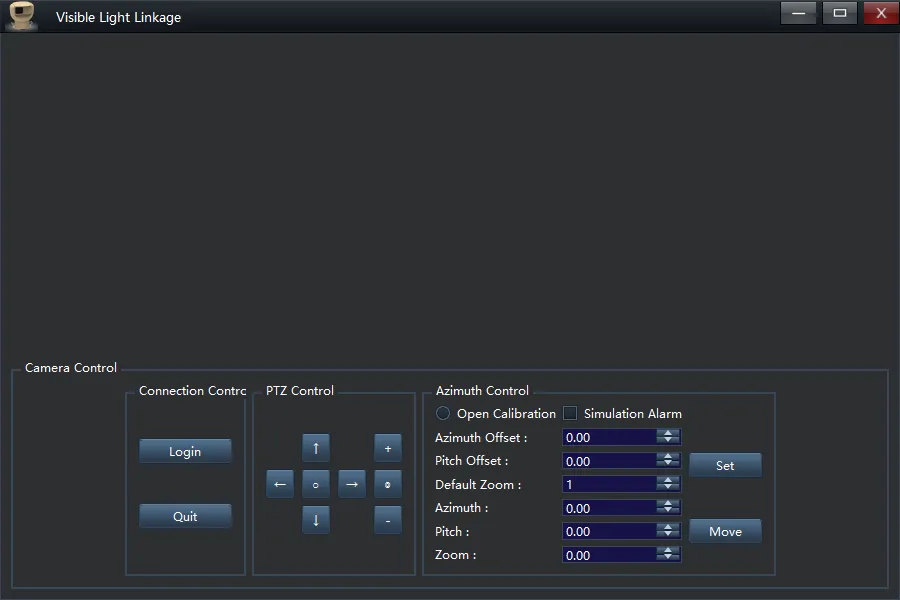Pan camera with the left arrow button
This screenshot has width=900, height=600.
[280, 484]
